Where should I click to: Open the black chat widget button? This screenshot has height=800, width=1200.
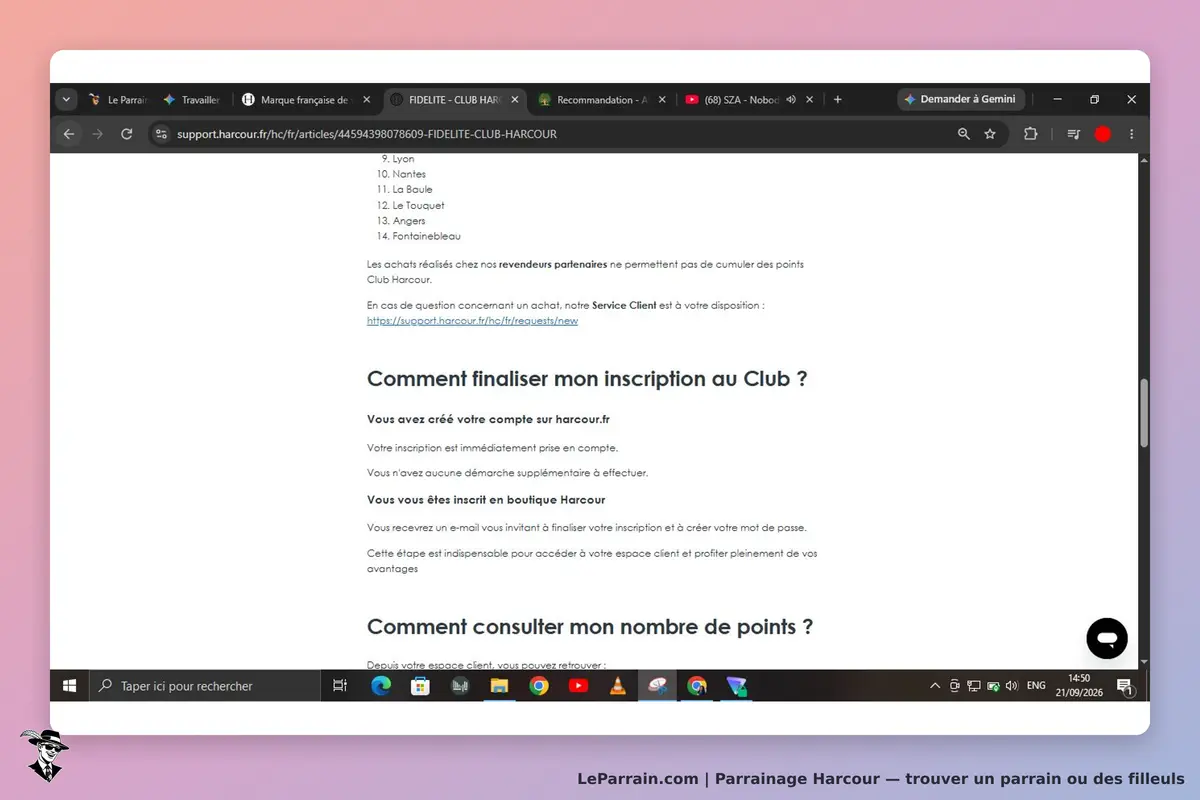pyautogui.click(x=1107, y=638)
